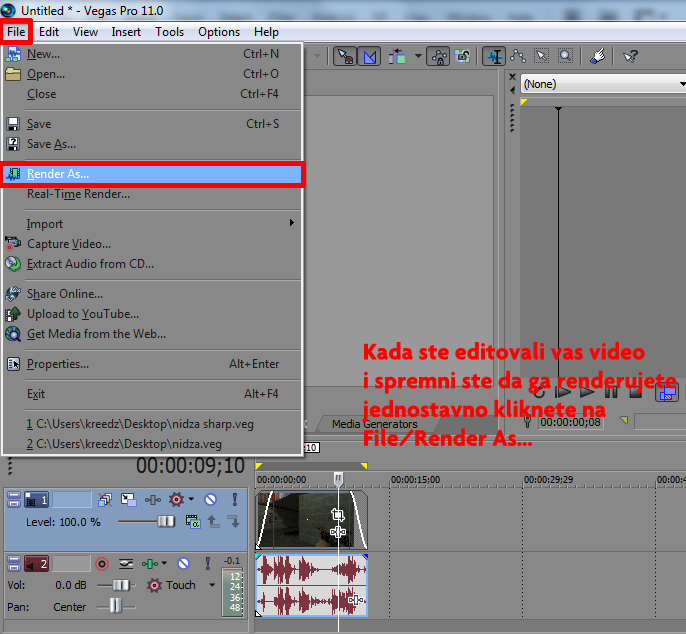Select the Selection edit tool
This screenshot has height=634, width=686.
pos(542,56)
